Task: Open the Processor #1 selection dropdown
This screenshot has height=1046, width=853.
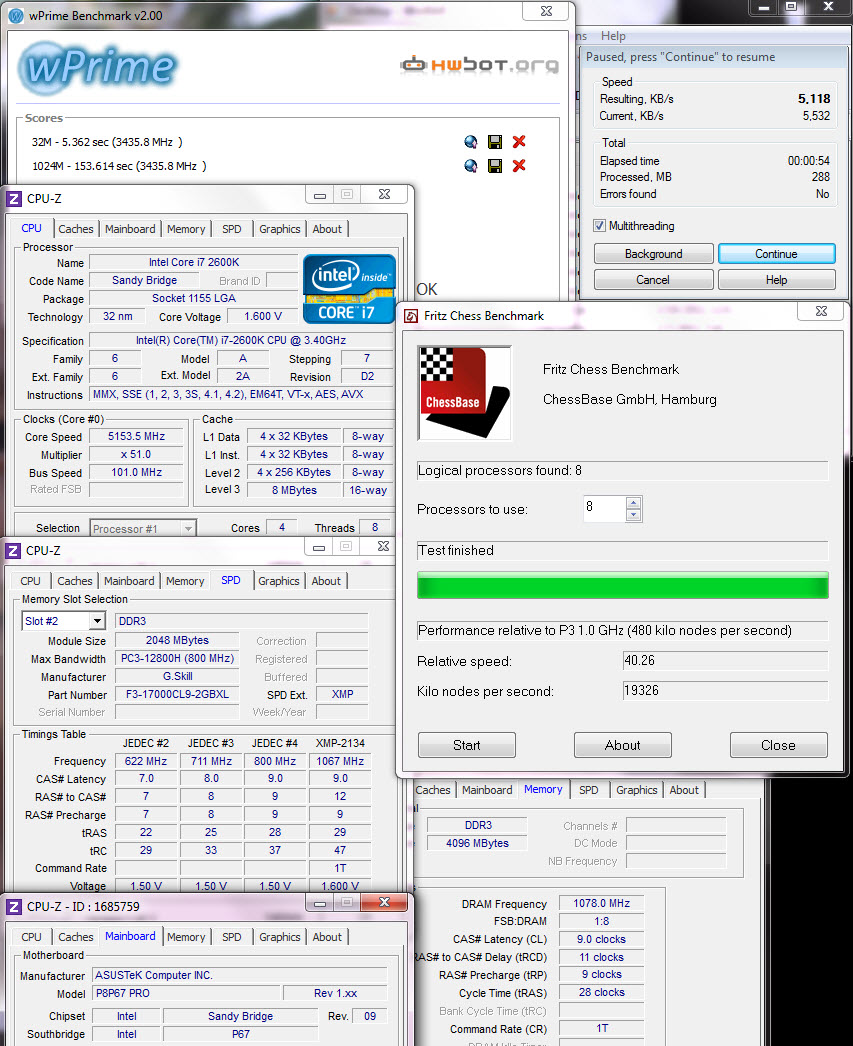Action: [x=188, y=529]
